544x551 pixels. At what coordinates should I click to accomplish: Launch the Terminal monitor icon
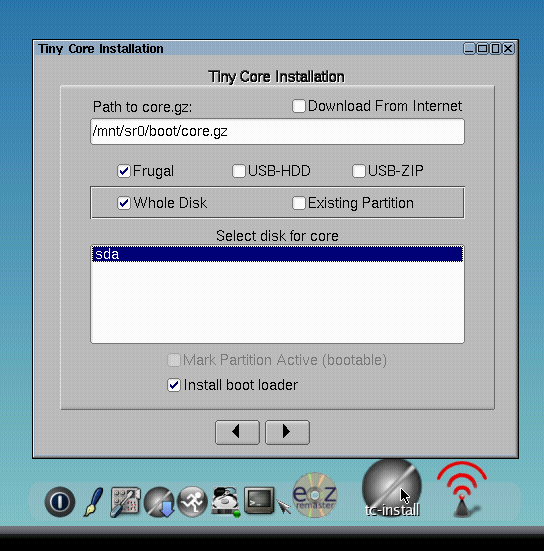click(x=259, y=501)
